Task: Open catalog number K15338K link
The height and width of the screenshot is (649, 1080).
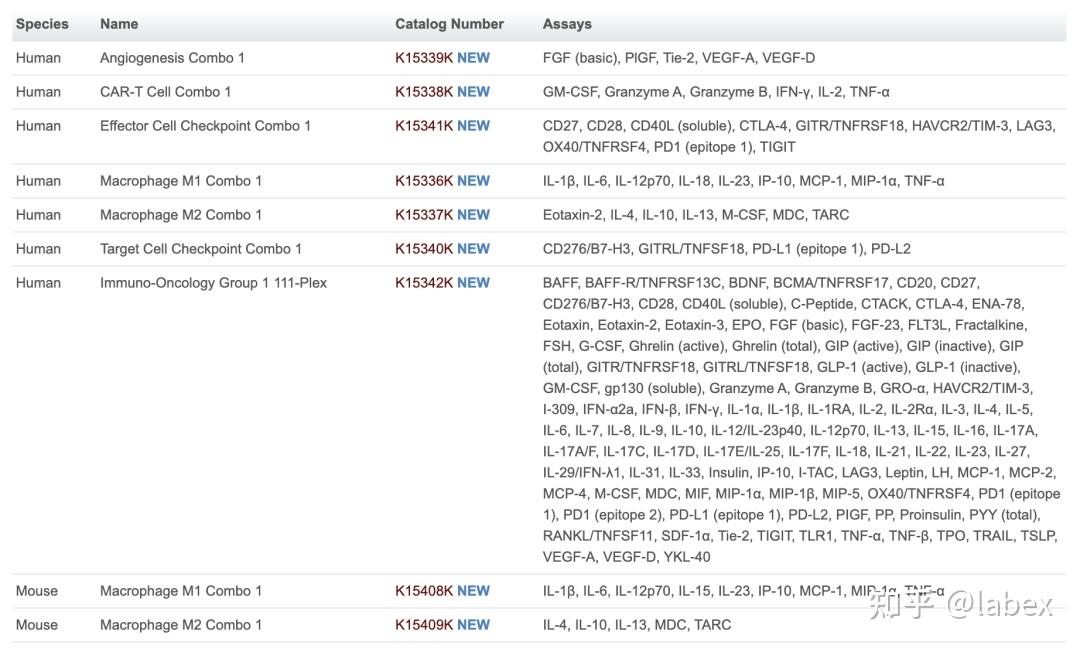Action: point(424,92)
